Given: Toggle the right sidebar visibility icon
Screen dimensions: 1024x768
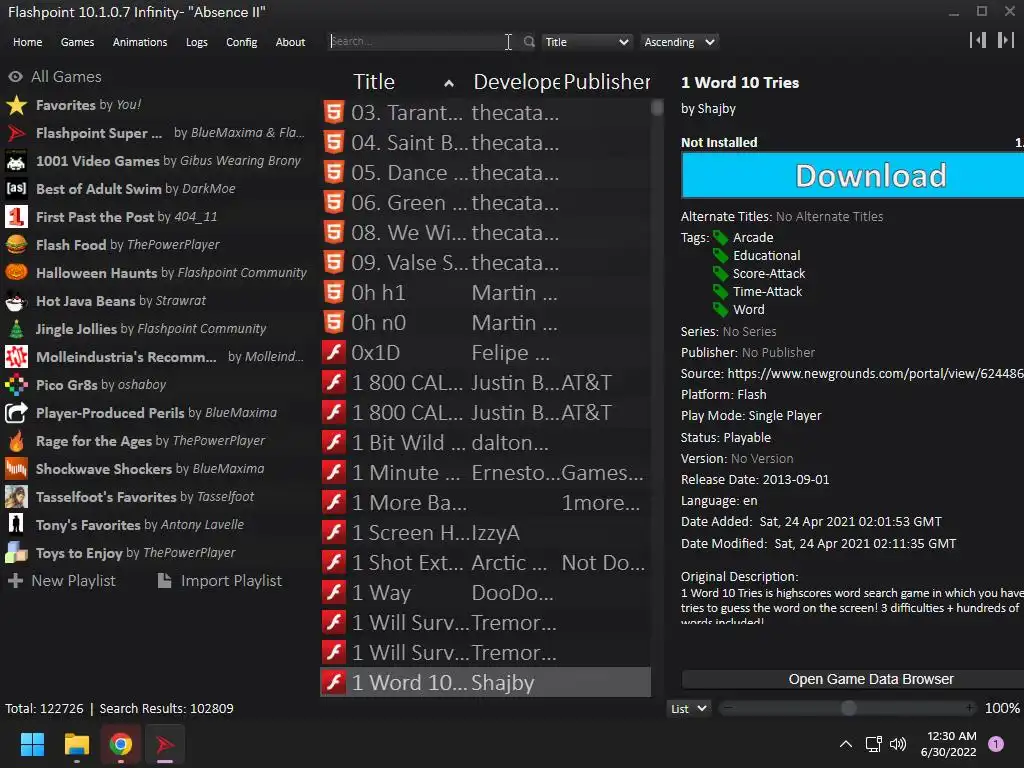Looking at the screenshot, I should tap(1006, 40).
